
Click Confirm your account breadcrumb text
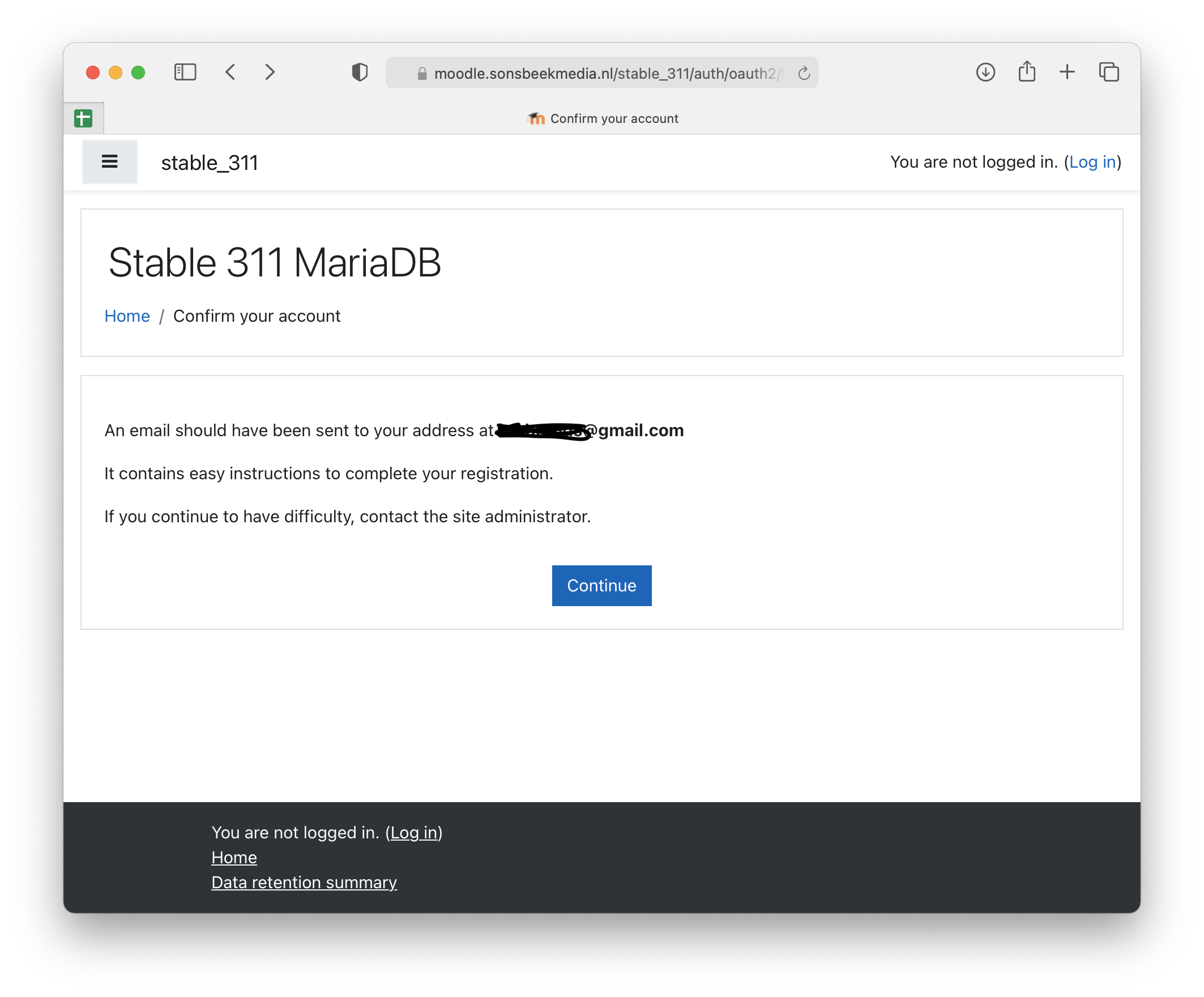pyautogui.click(x=257, y=316)
